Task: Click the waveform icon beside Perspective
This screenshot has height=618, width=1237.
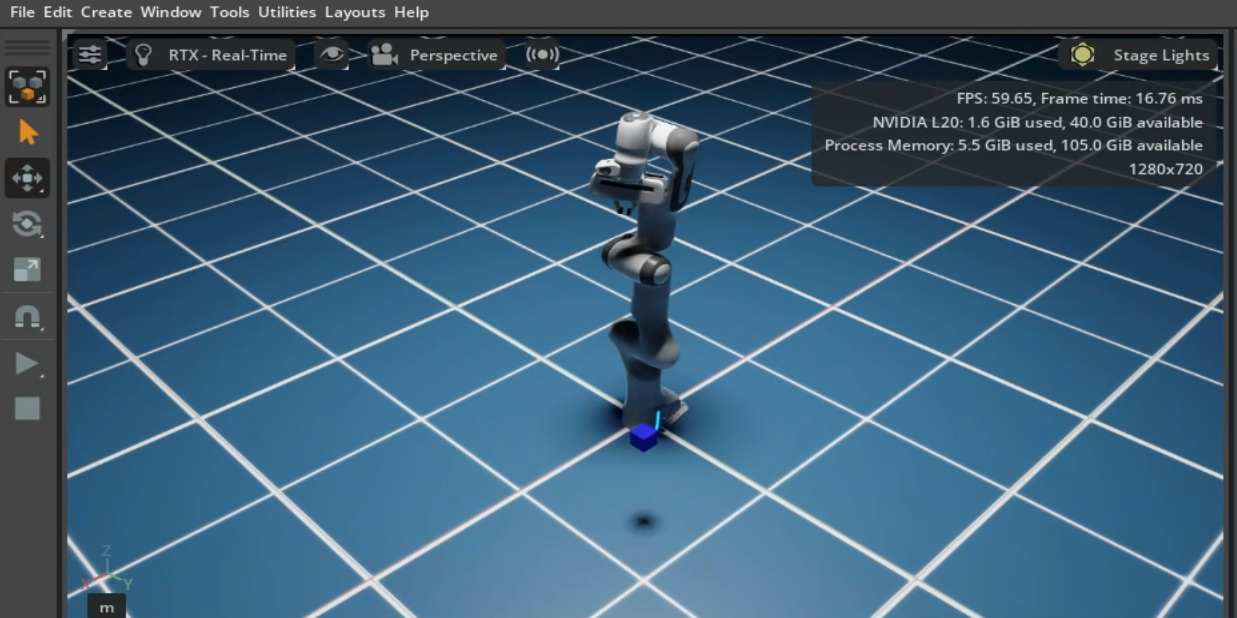Action: click(x=542, y=55)
